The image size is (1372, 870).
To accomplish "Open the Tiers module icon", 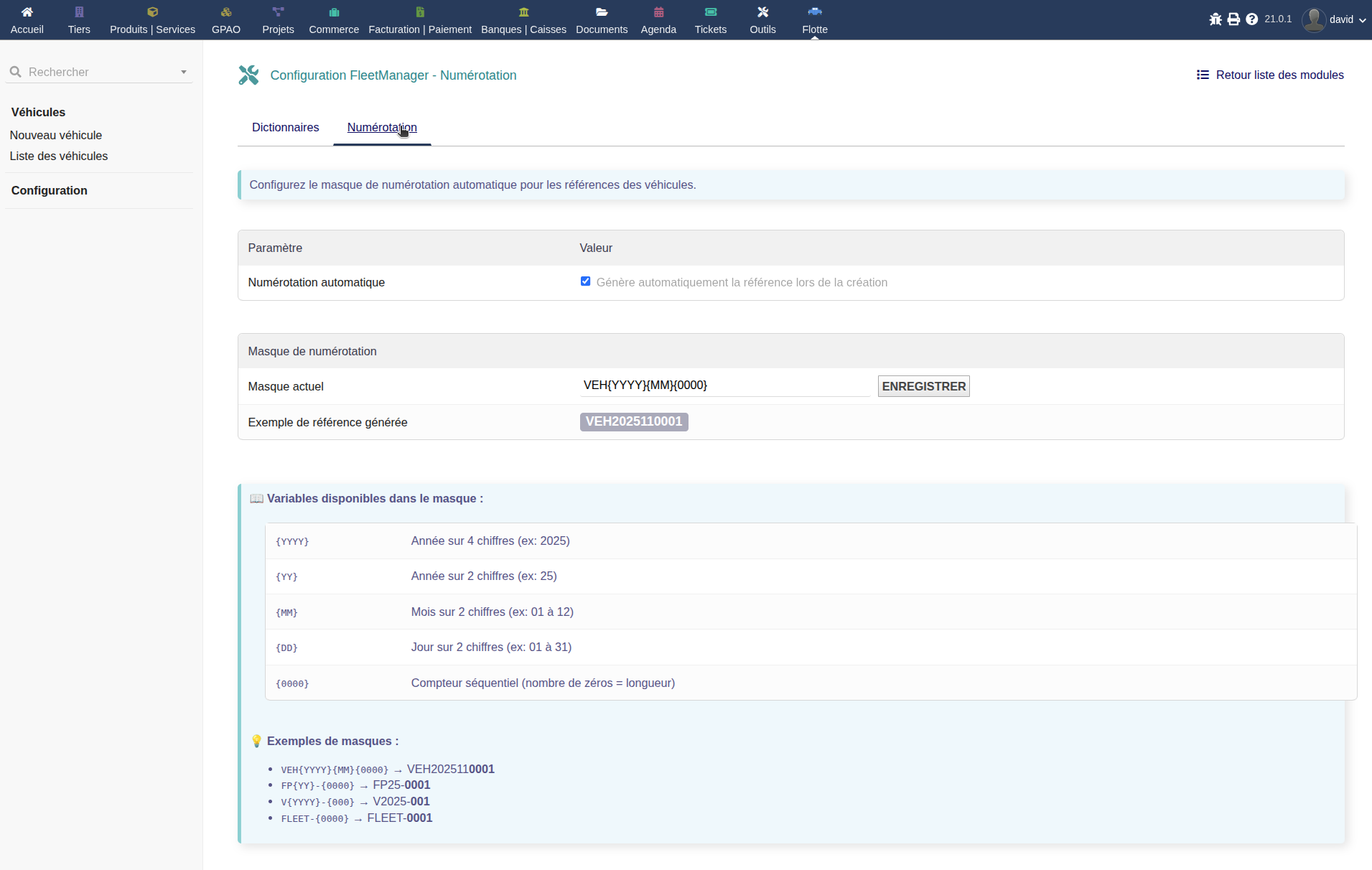I will (x=79, y=12).
